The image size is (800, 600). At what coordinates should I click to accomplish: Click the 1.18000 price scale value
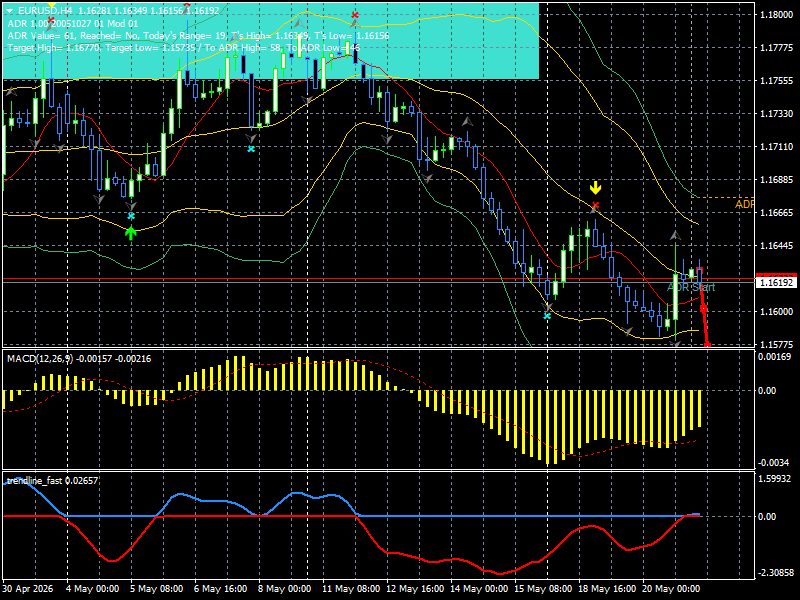pos(777,15)
